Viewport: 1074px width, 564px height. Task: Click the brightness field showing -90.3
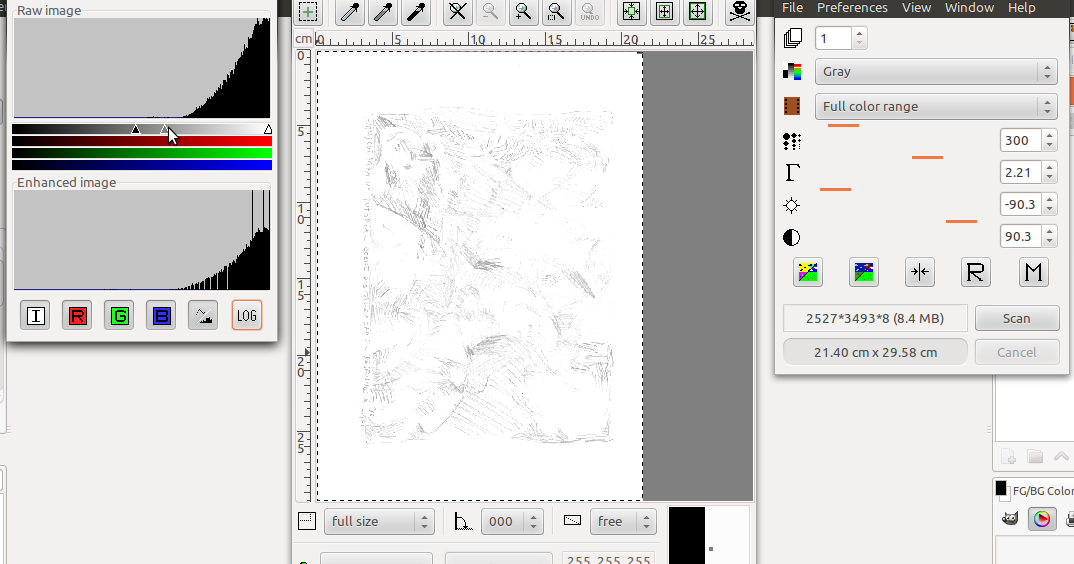coord(1021,204)
